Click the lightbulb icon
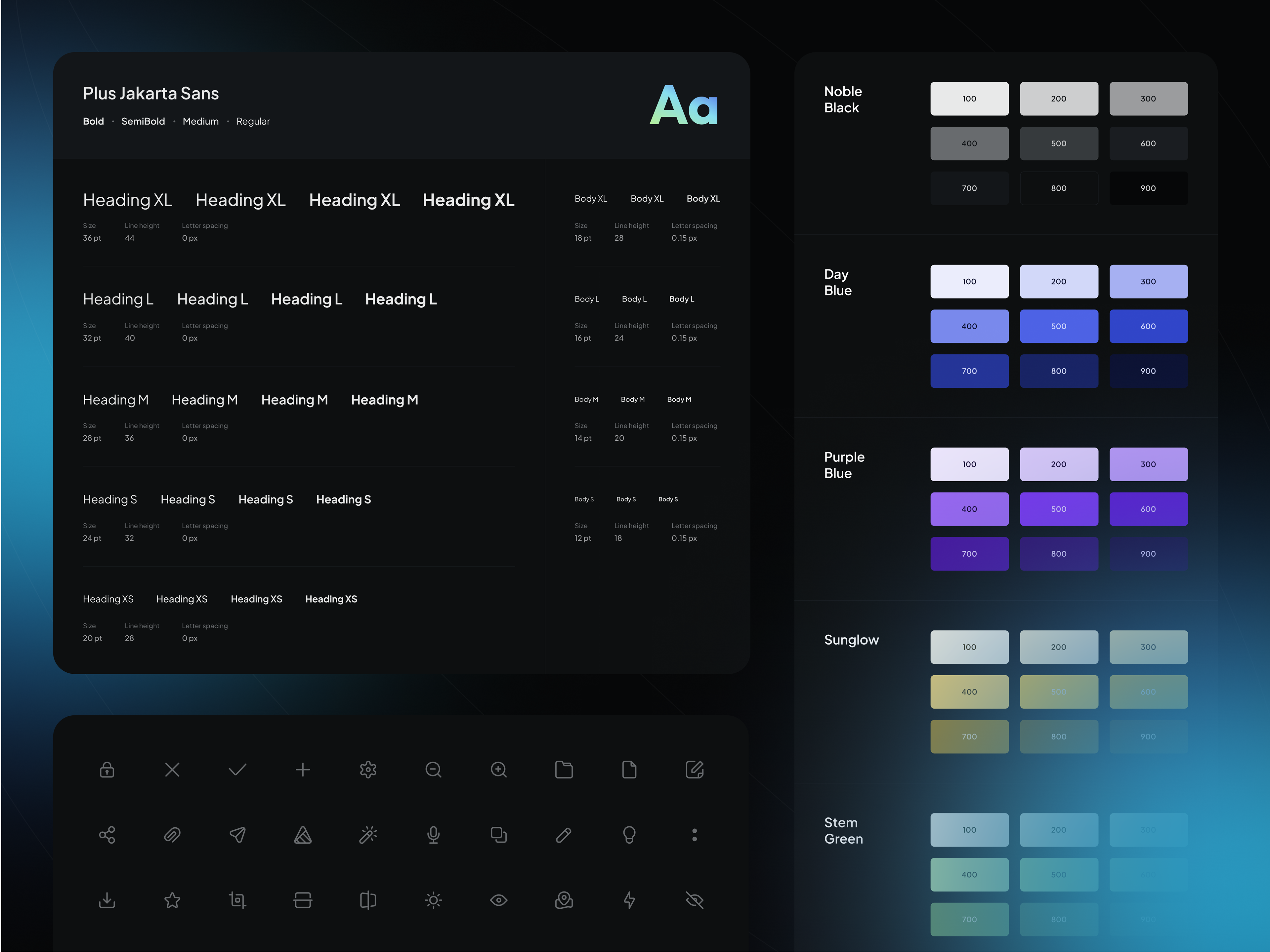Image resolution: width=1270 pixels, height=952 pixels. point(629,834)
